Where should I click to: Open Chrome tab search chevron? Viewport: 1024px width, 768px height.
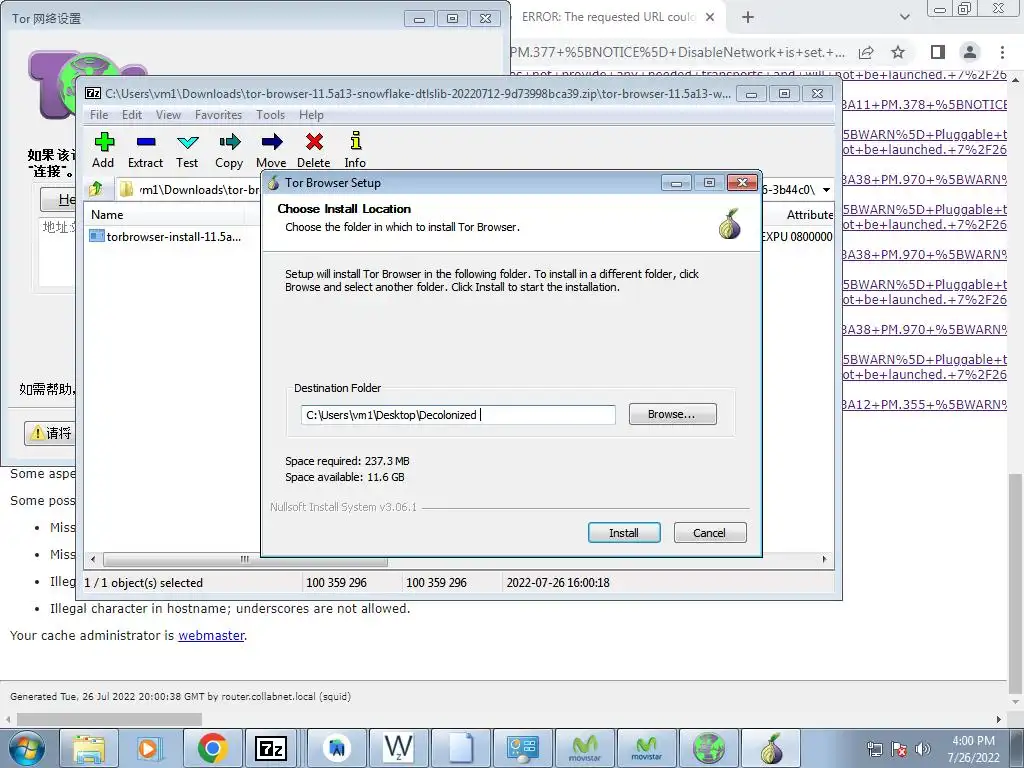pos(904,17)
